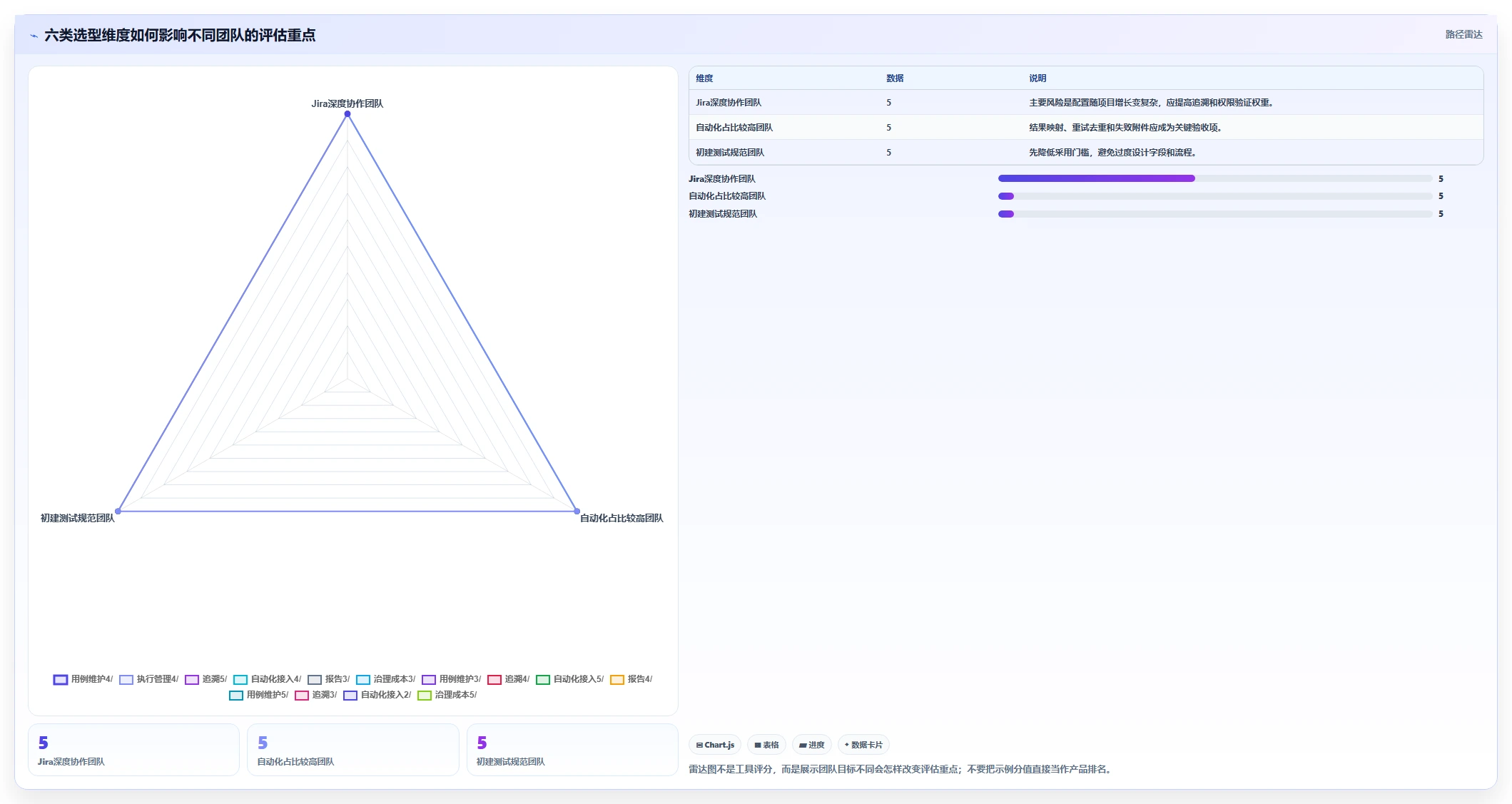
Task: Click the 路径雷达 tag in header
Action: pyautogui.click(x=1463, y=34)
